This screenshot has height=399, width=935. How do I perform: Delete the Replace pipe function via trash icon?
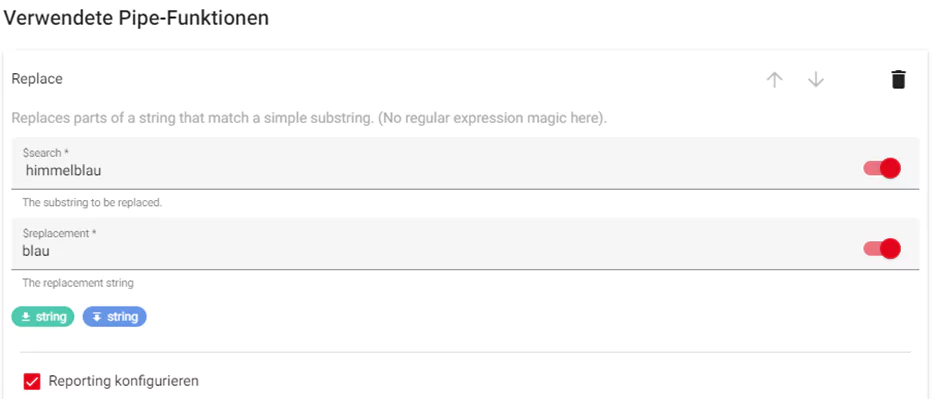(898, 79)
